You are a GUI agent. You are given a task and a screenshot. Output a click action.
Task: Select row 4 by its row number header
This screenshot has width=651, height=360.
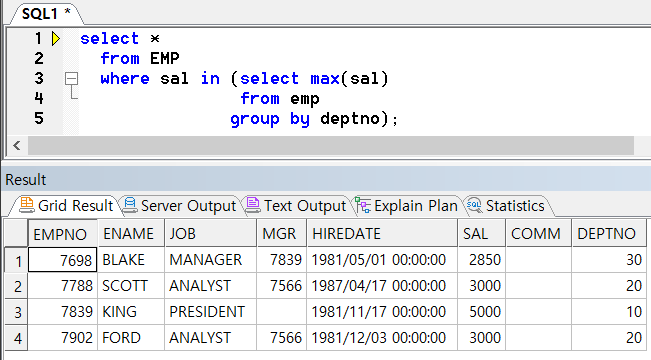click(16, 338)
